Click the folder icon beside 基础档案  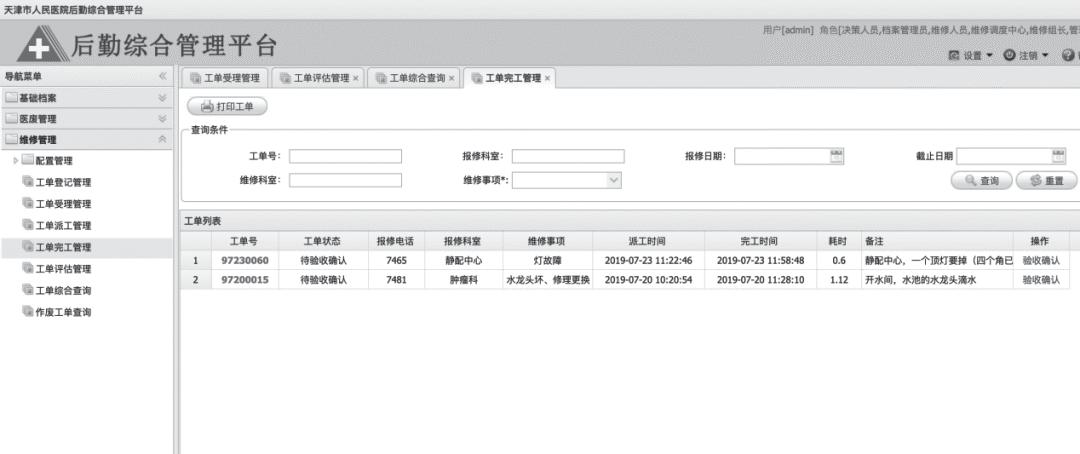pos(11,98)
